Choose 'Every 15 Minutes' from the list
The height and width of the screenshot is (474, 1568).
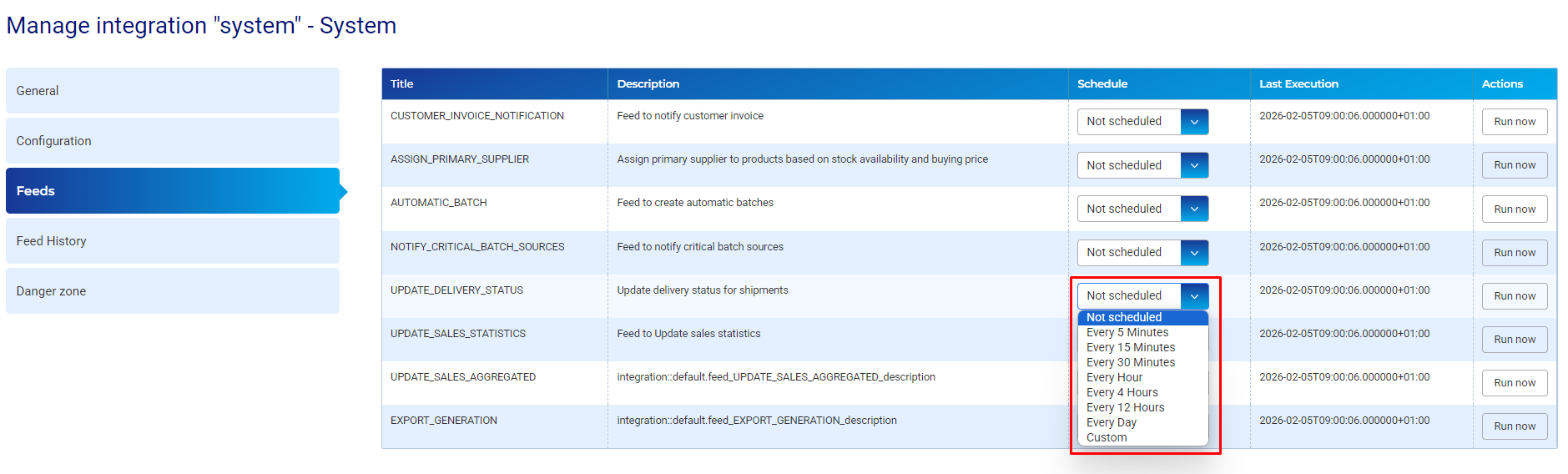click(x=1131, y=347)
